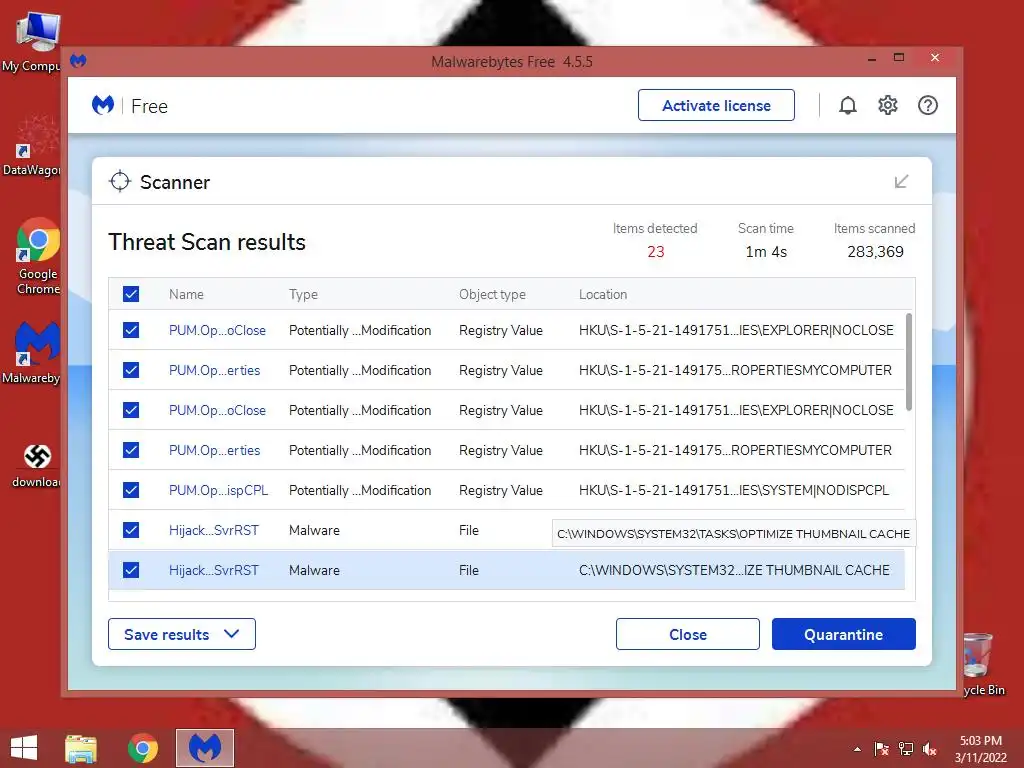Click the Scan time value 1m 4s

[x=766, y=251]
